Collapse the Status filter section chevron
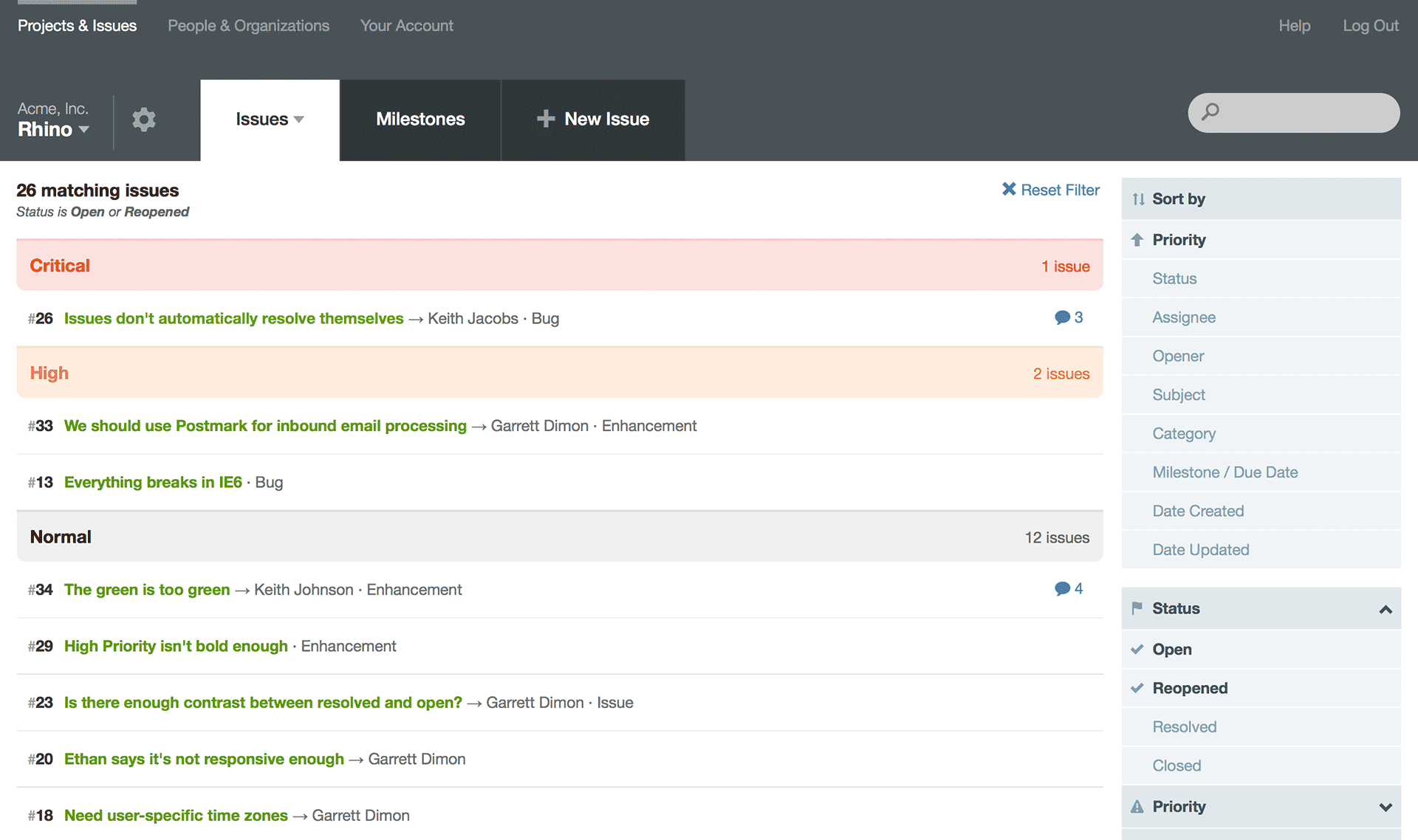1418x840 pixels. (1386, 609)
